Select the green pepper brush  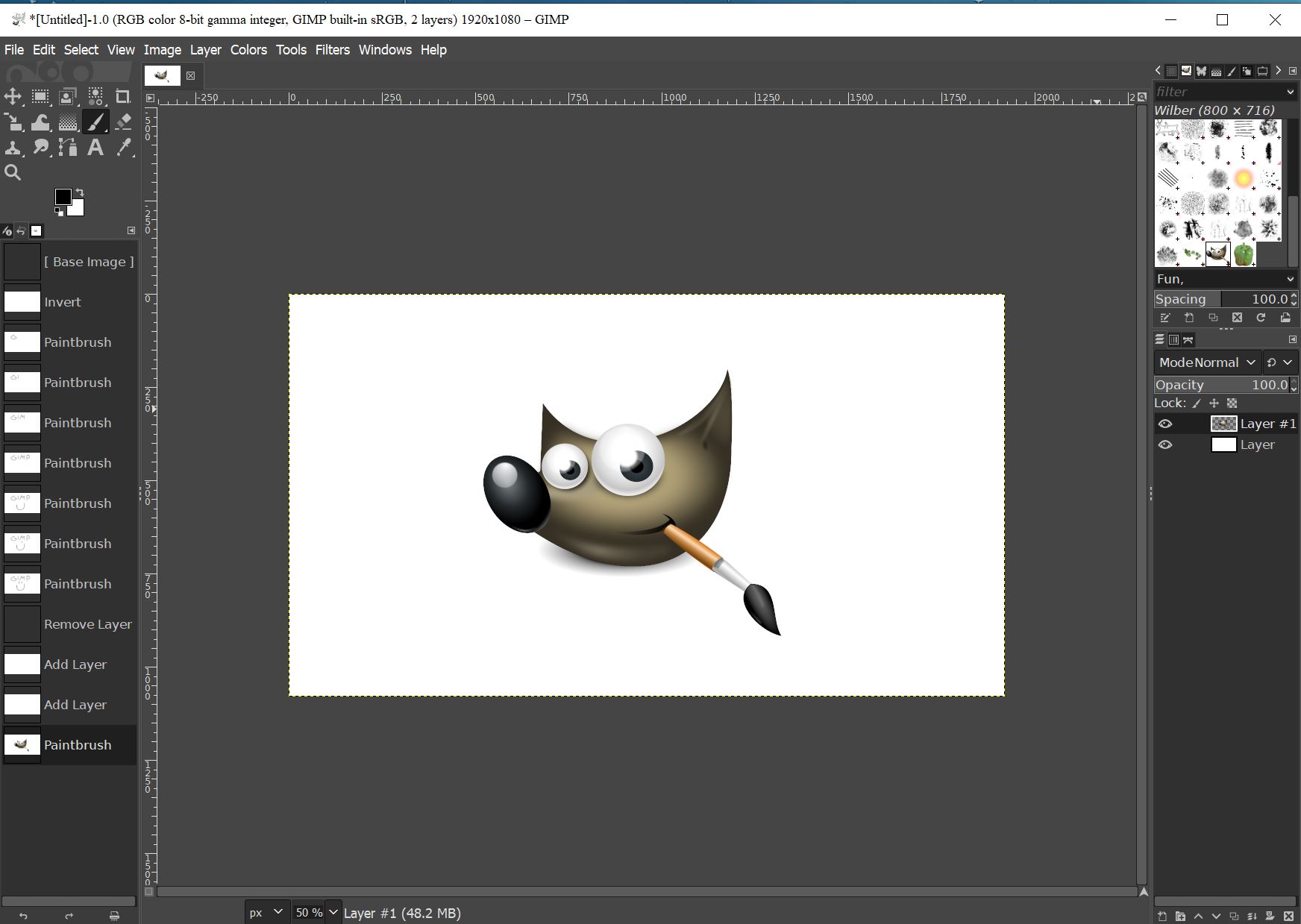(1244, 254)
